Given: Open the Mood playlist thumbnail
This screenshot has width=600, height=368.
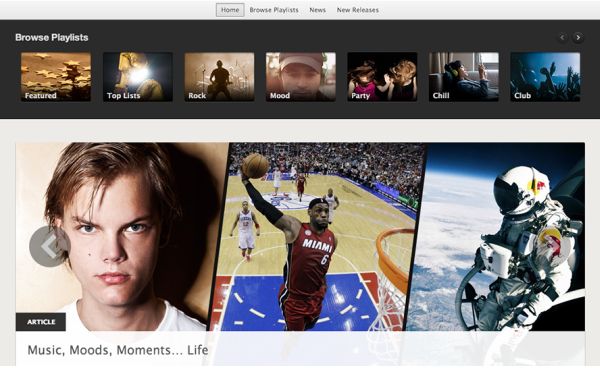Looking at the screenshot, I should click(301, 77).
